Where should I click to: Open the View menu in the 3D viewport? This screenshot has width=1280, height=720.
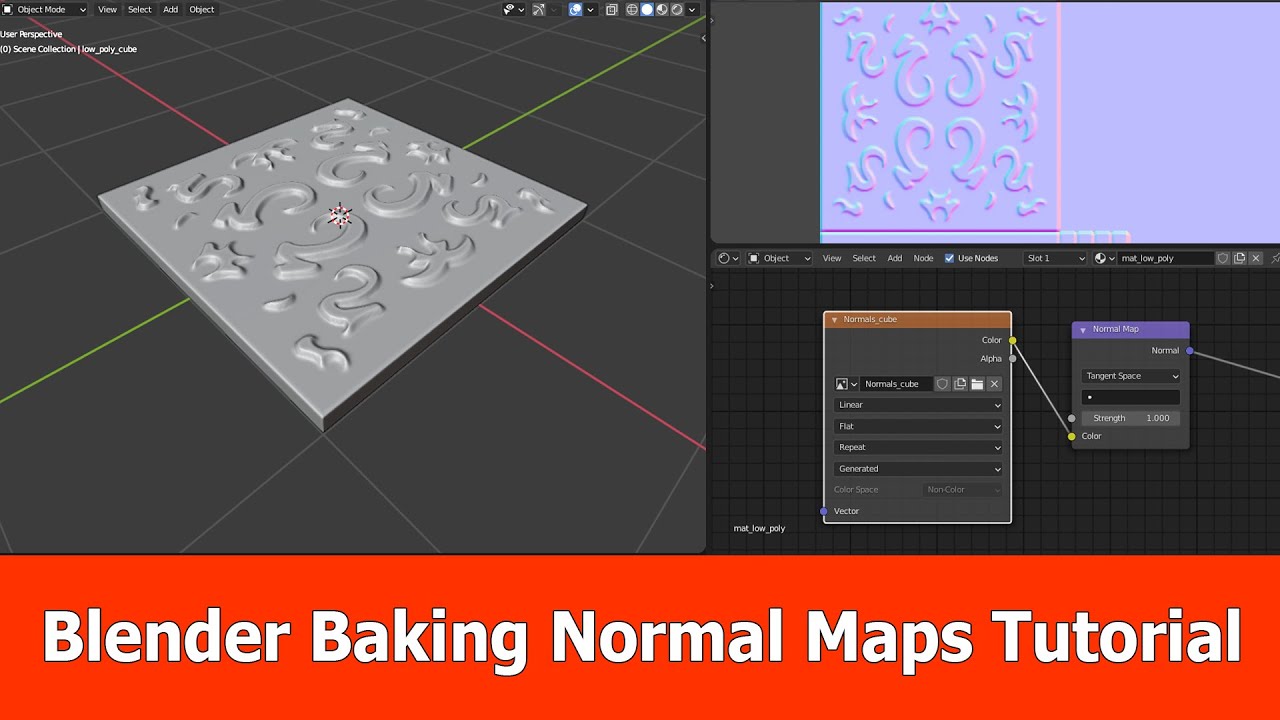pos(107,9)
